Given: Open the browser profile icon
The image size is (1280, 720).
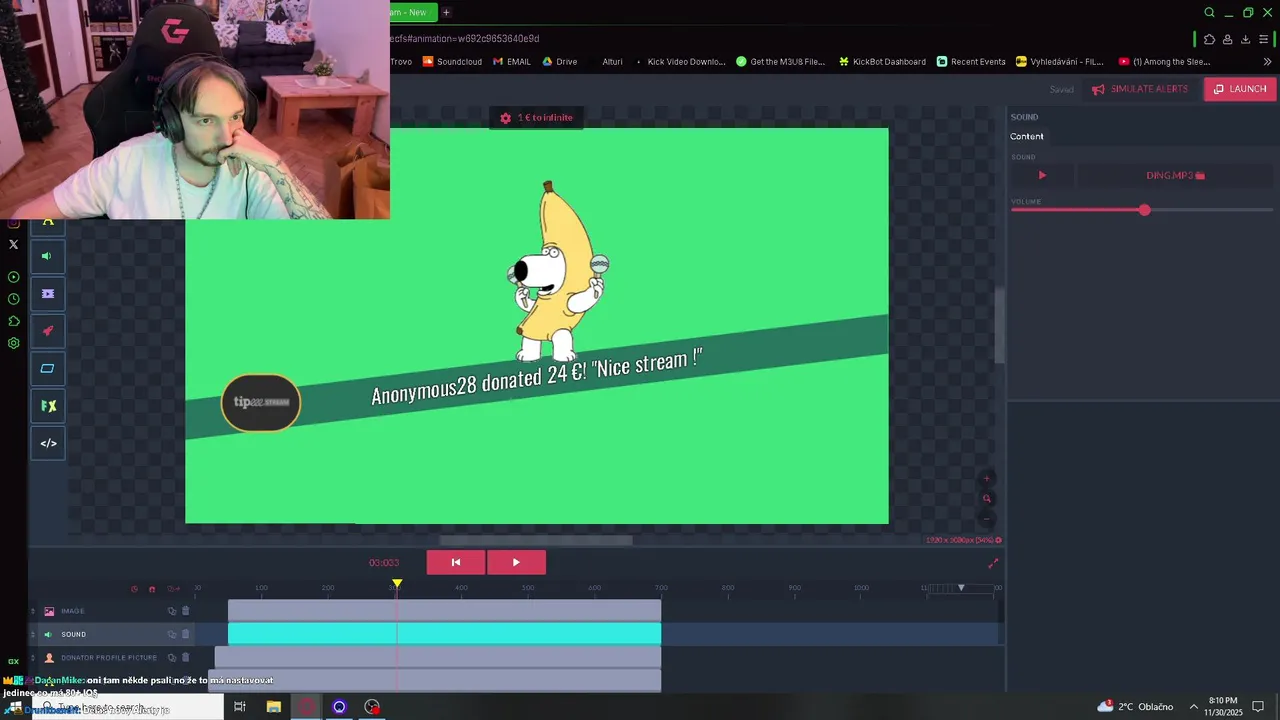Looking at the screenshot, I should click(x=1227, y=39).
